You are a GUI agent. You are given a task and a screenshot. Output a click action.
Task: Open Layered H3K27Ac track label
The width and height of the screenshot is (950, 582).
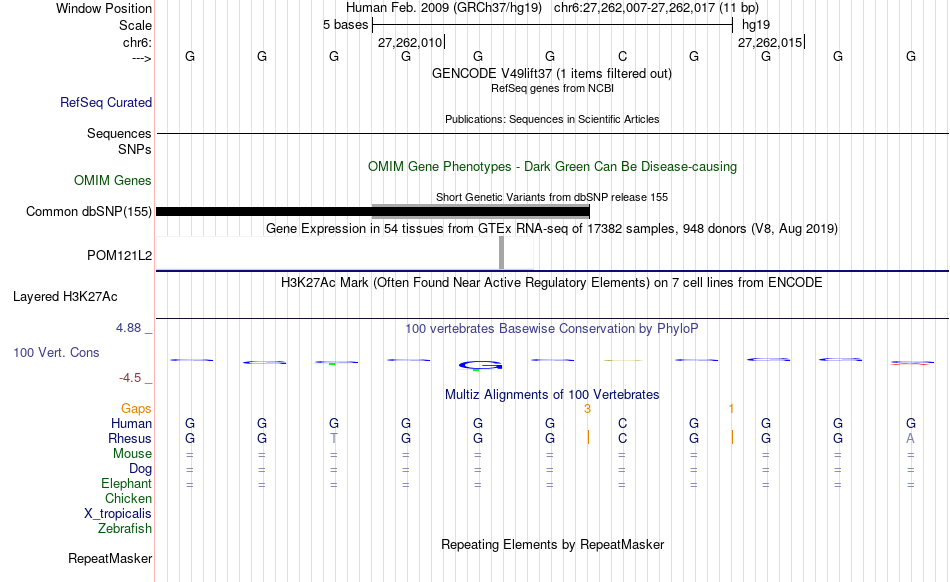click(x=65, y=297)
